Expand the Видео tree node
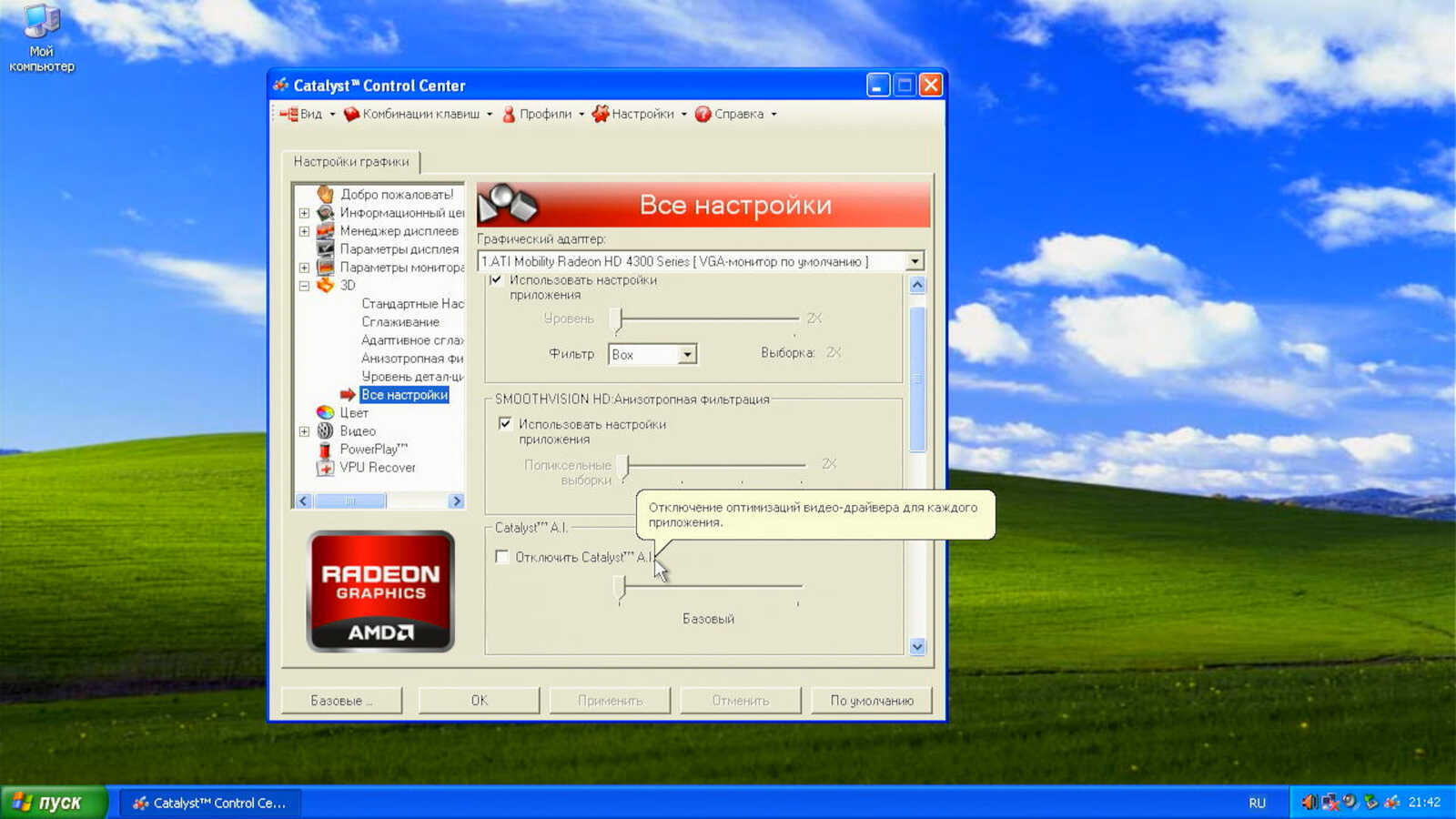The width and height of the screenshot is (1456, 819). click(304, 431)
